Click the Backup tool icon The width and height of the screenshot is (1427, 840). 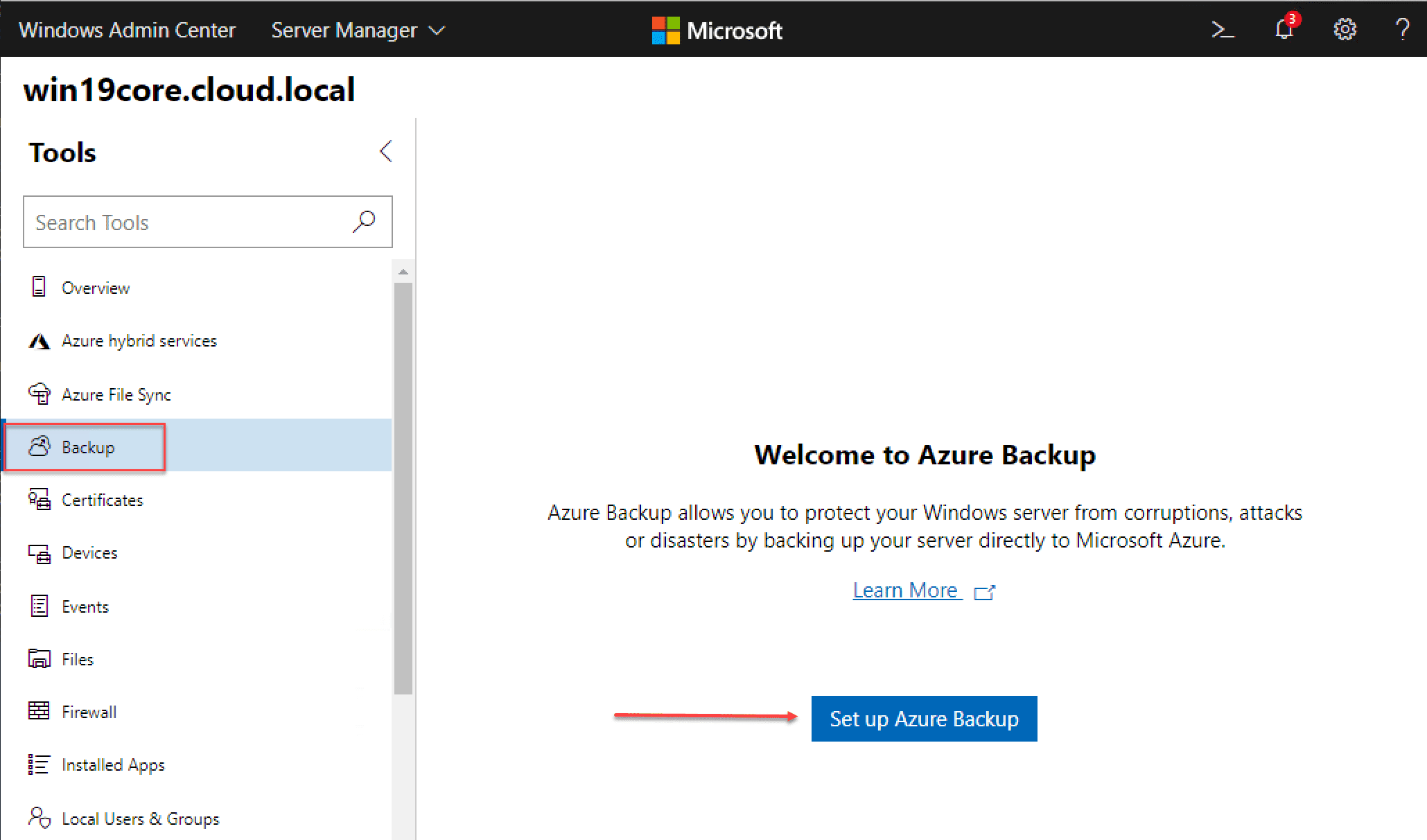point(40,447)
